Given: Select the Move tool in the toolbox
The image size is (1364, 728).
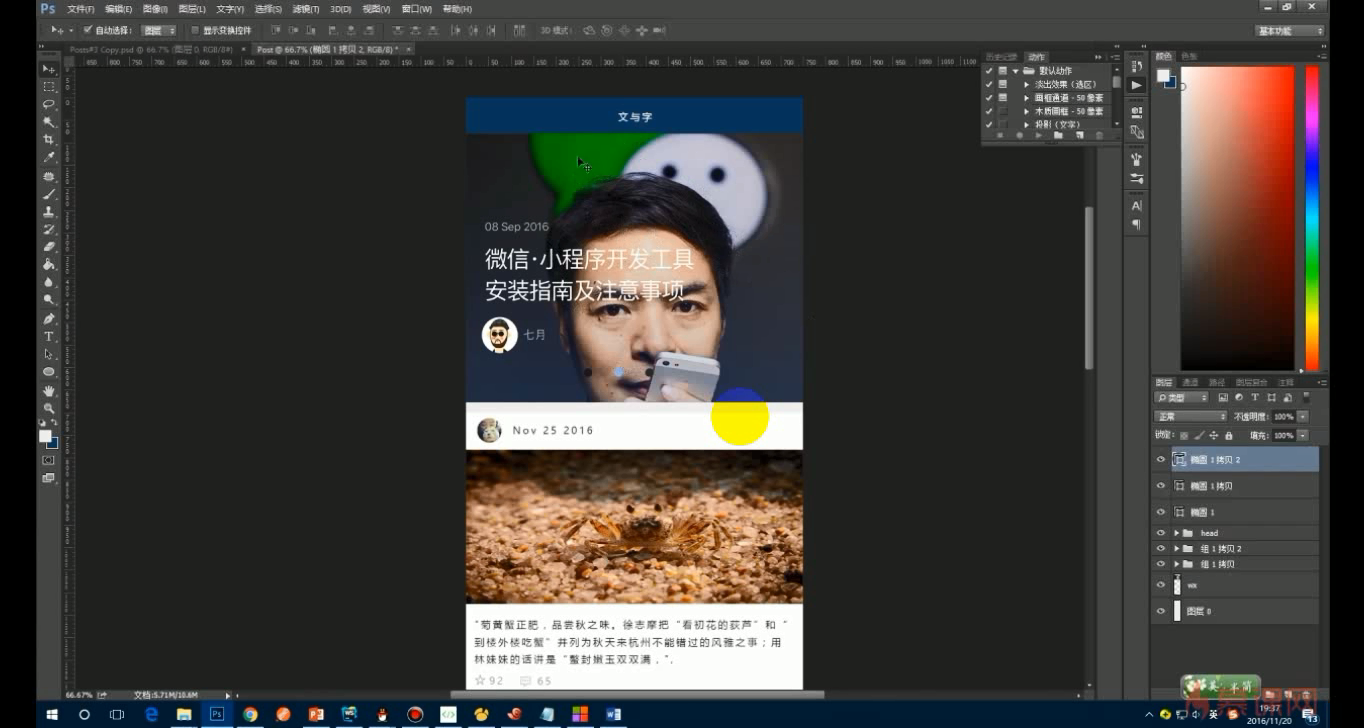Looking at the screenshot, I should (x=48, y=69).
